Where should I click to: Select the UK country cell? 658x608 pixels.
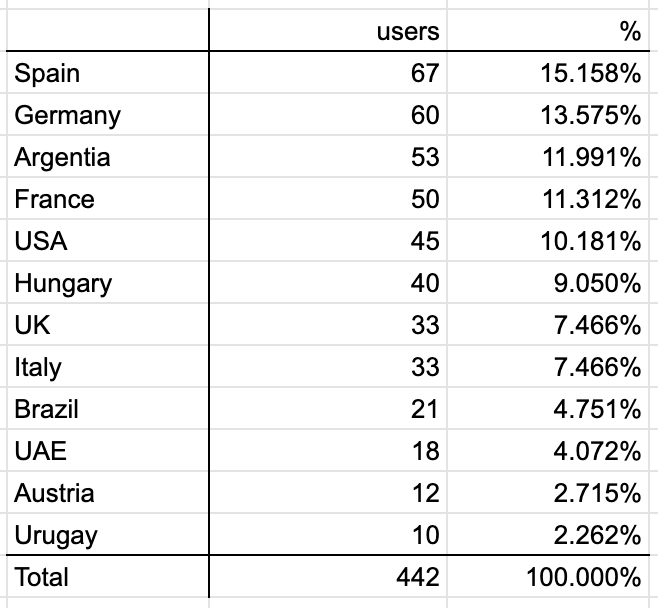click(x=108, y=324)
